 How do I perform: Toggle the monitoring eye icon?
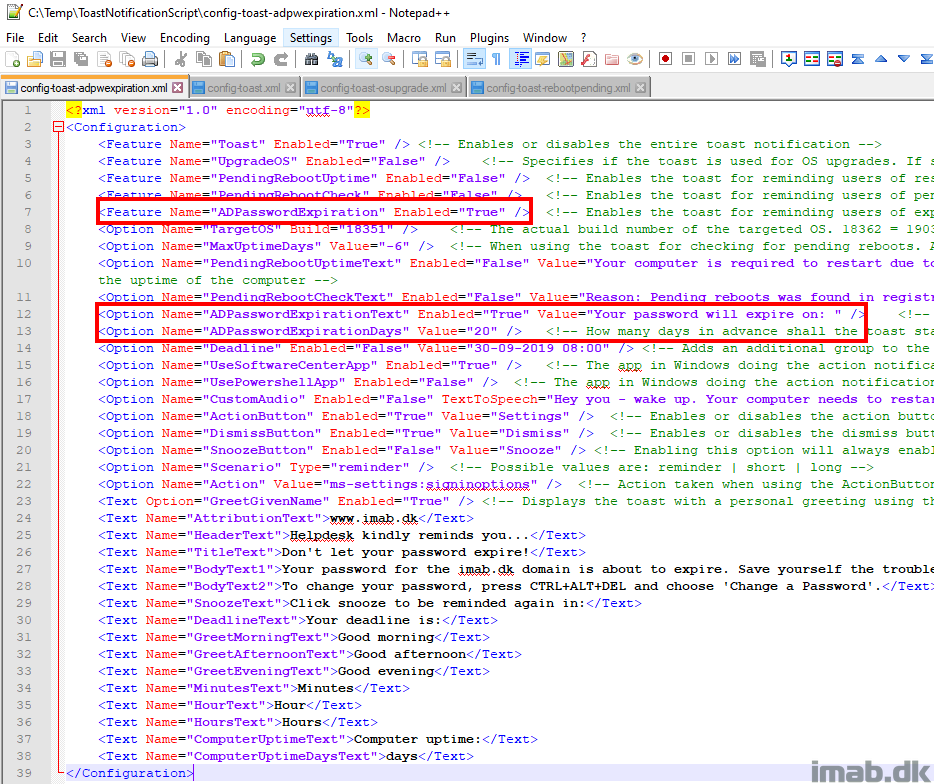[x=635, y=59]
